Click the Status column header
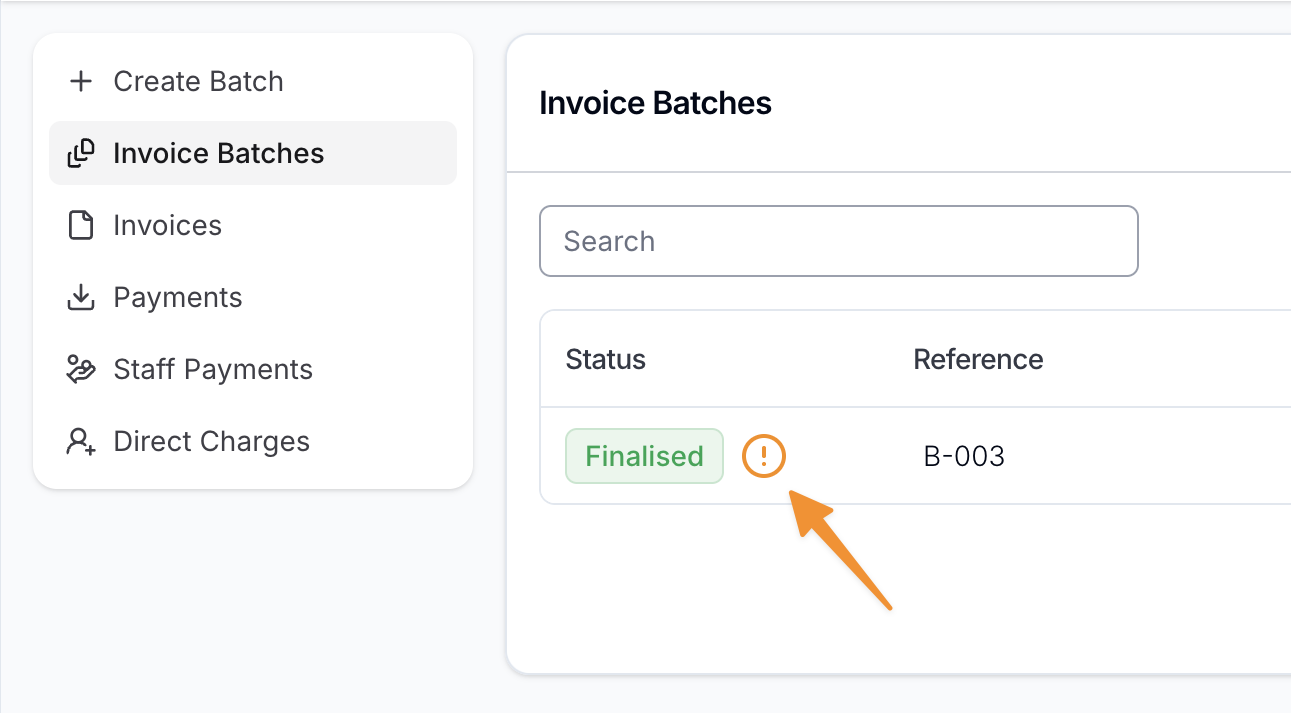 click(x=605, y=360)
